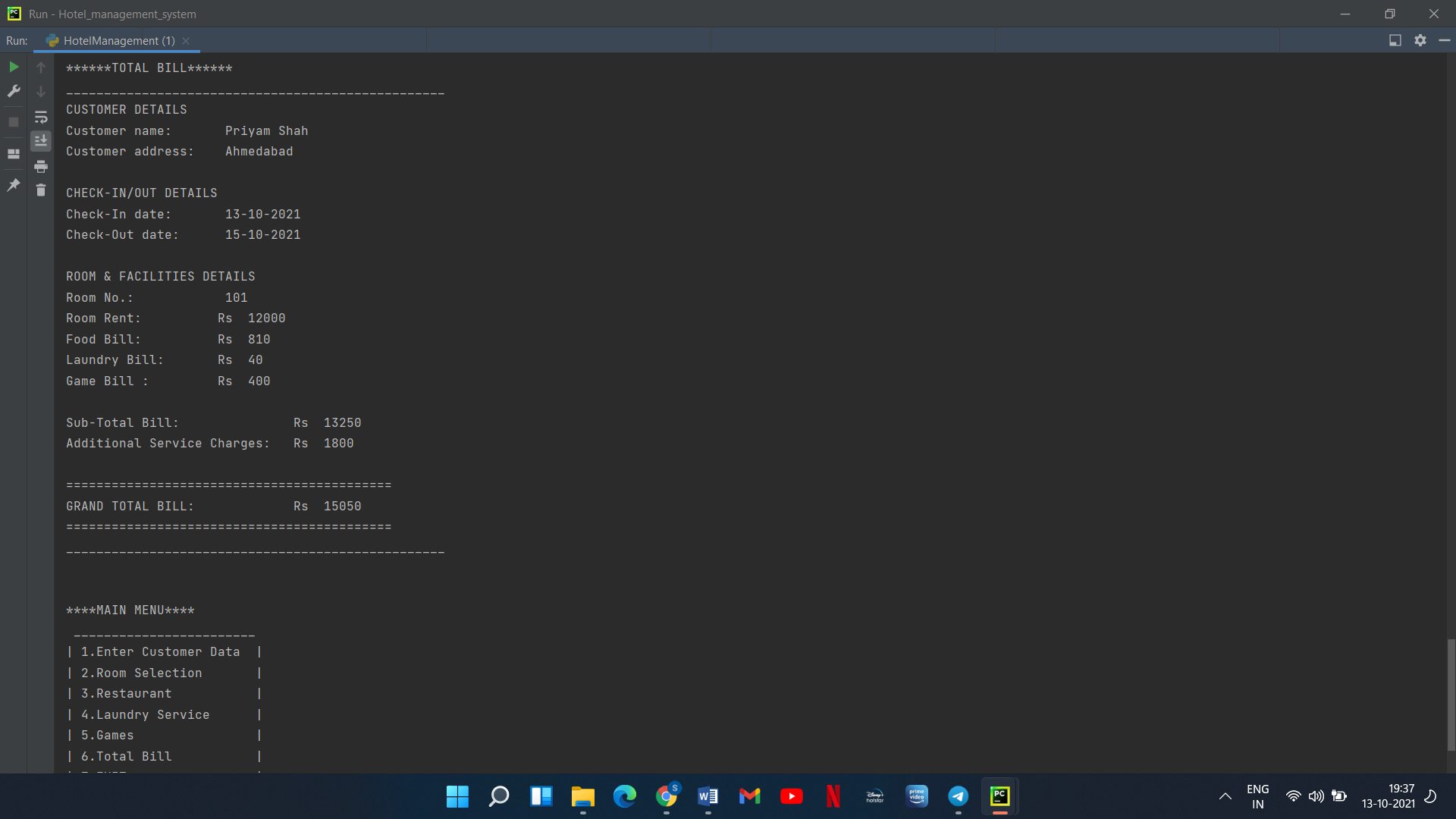The image size is (1456, 819).
Task: Click the down stack trace arrow
Action: pyautogui.click(x=41, y=92)
